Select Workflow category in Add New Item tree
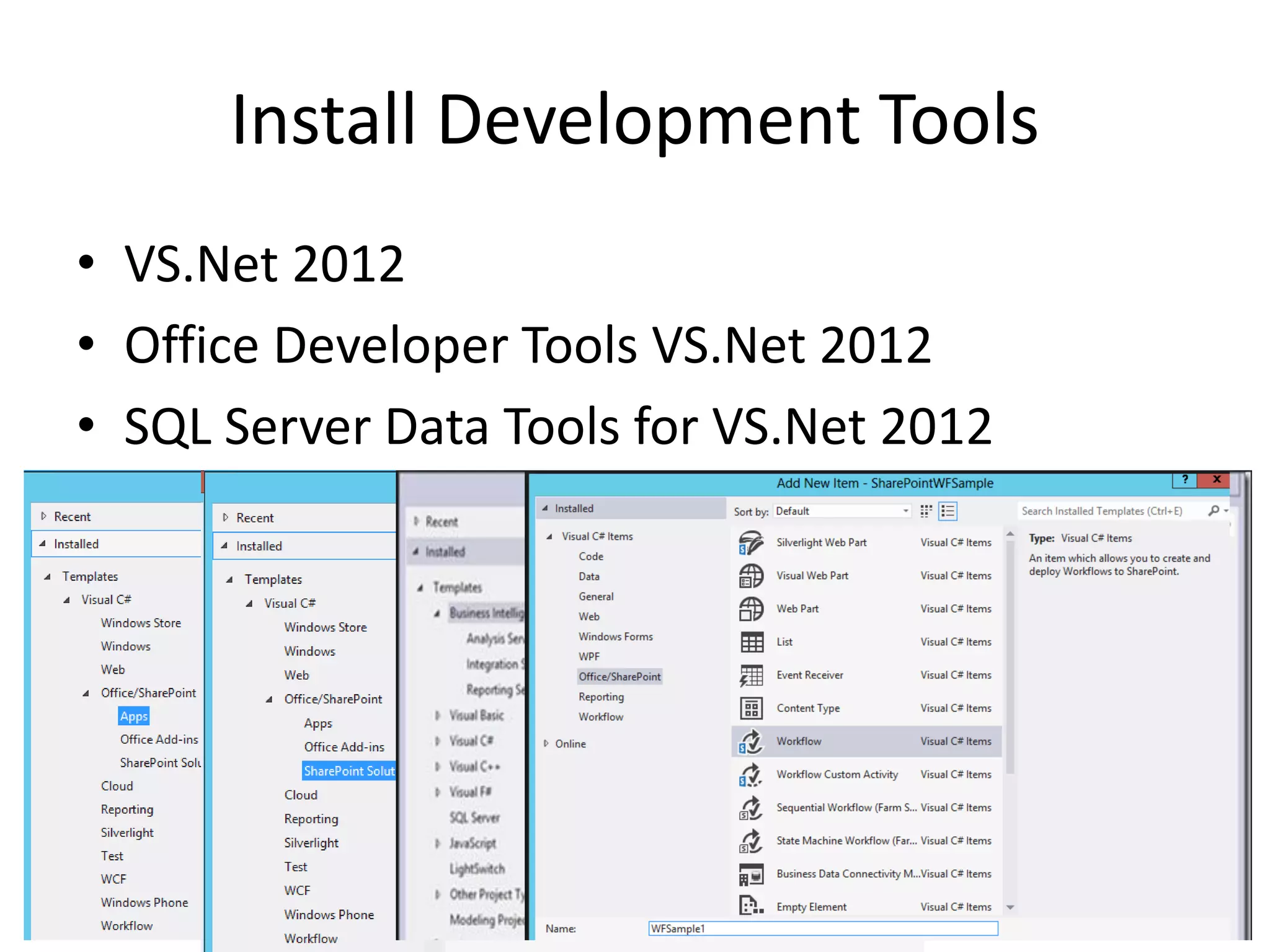 pos(601,717)
